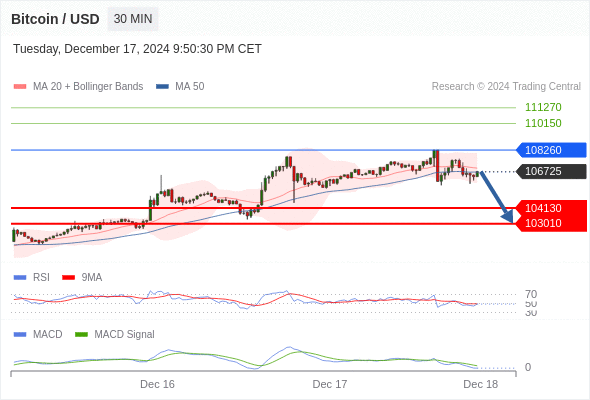Click the red 104130 target price tag
Image resolution: width=590 pixels, height=400 pixels.
pyautogui.click(x=551, y=208)
